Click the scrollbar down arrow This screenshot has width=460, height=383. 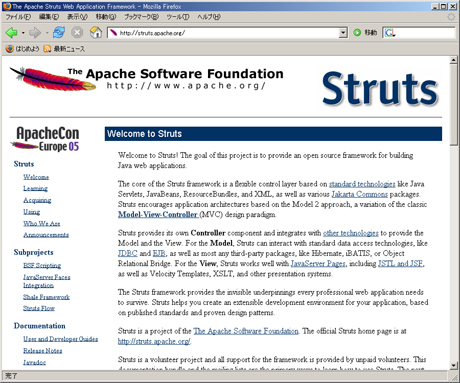(454, 366)
